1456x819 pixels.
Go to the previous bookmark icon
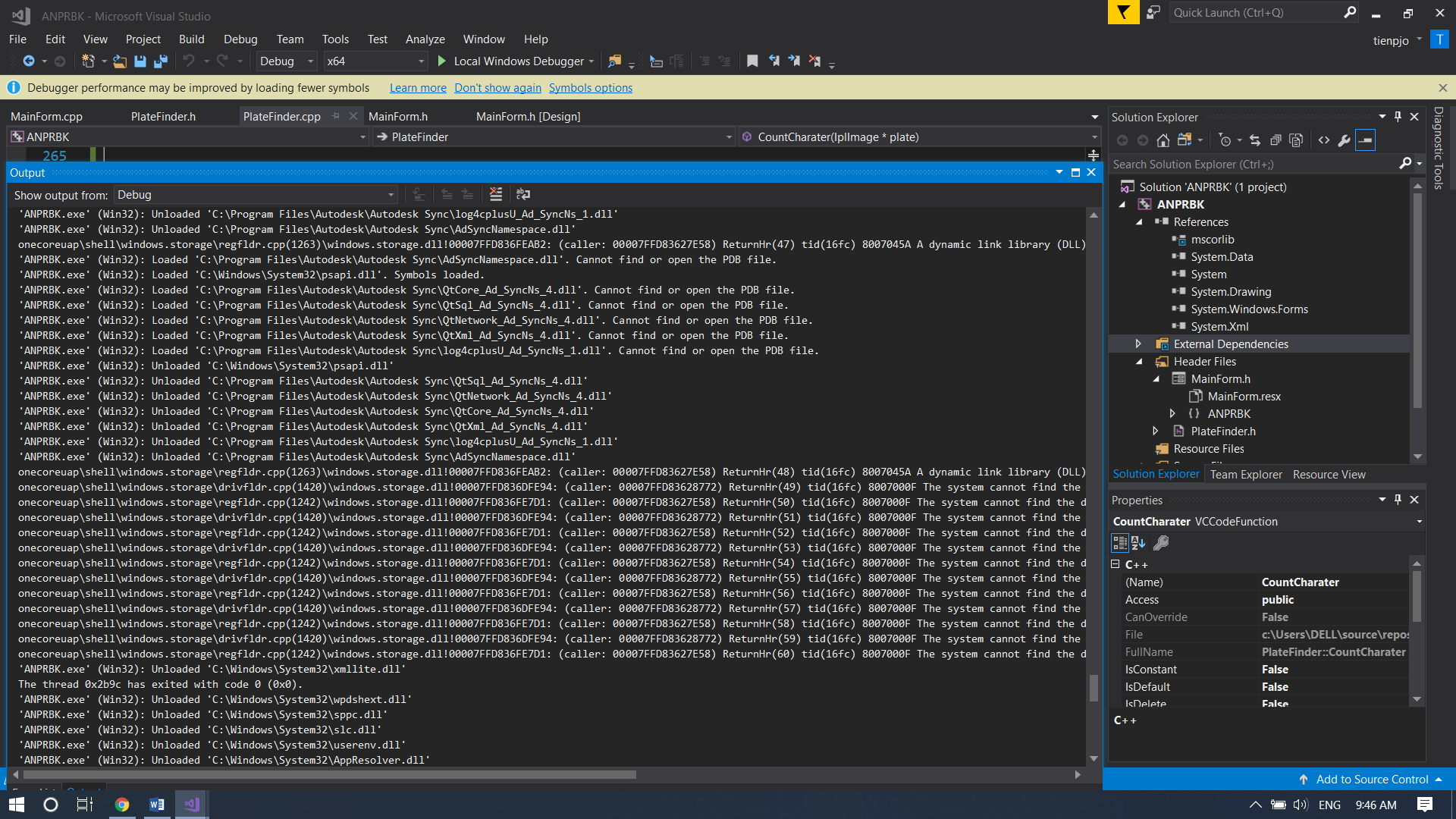[x=773, y=61]
